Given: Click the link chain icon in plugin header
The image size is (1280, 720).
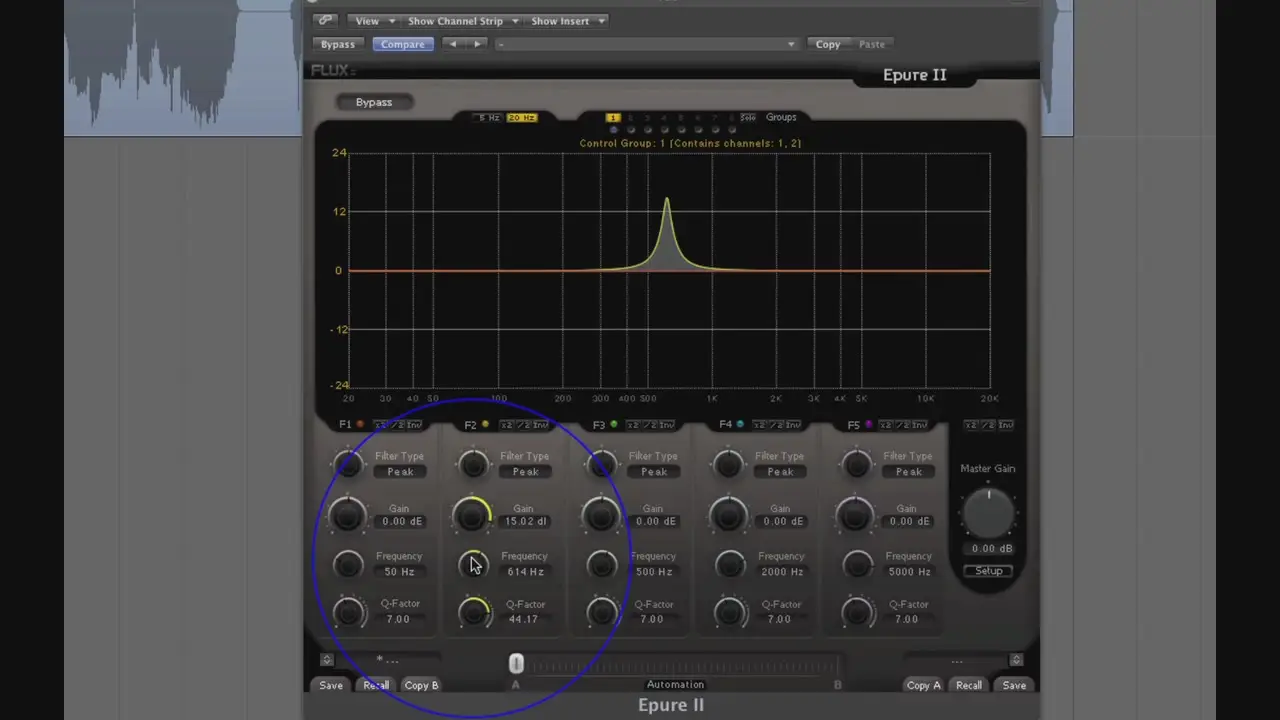Looking at the screenshot, I should [x=325, y=20].
